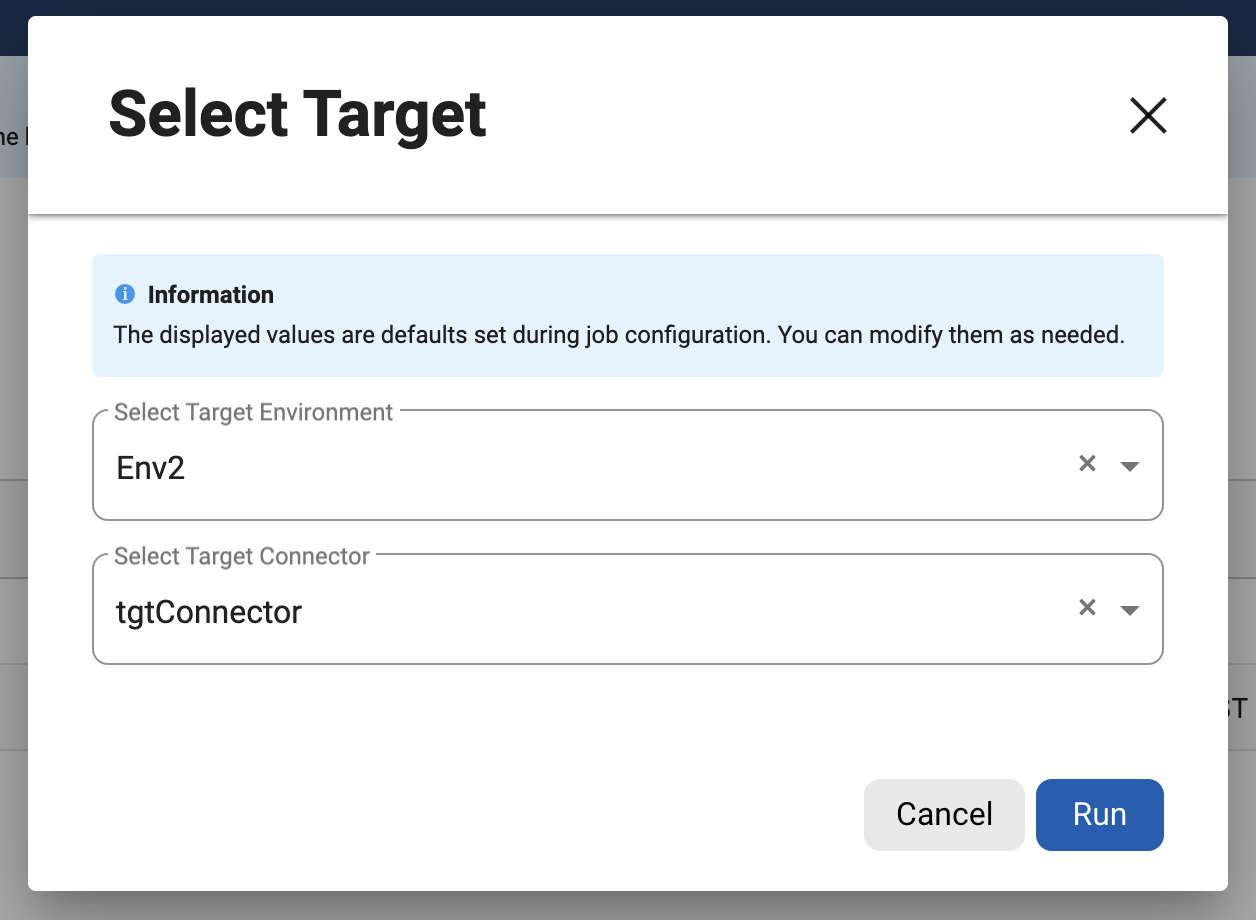Click the Env2 value text
The width and height of the screenshot is (1256, 920).
(x=151, y=468)
